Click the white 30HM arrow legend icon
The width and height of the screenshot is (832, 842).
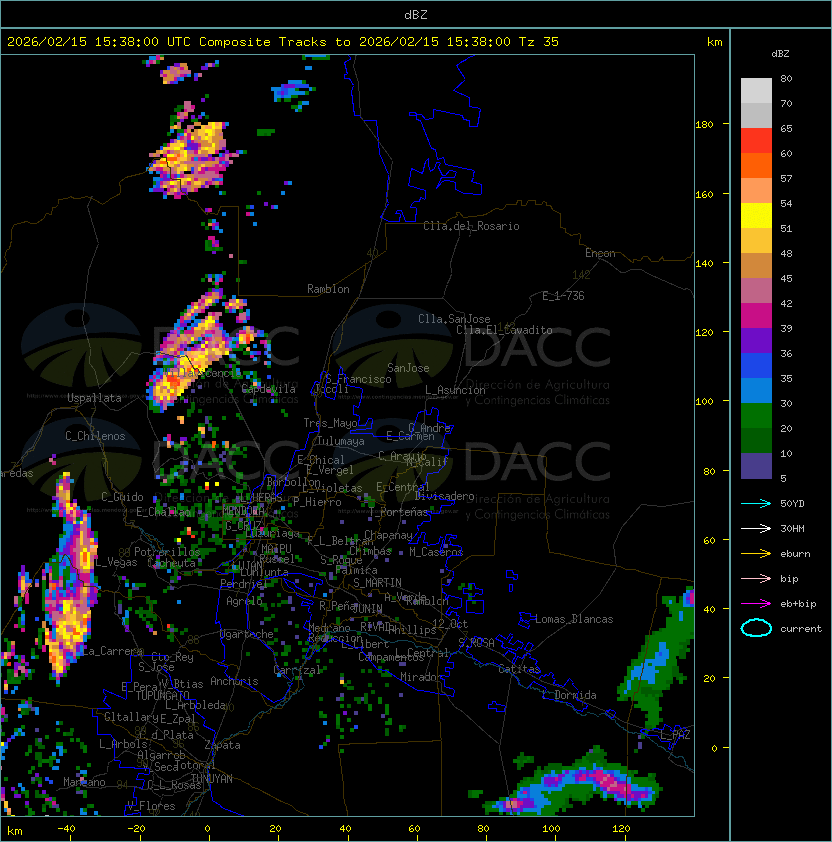click(756, 528)
